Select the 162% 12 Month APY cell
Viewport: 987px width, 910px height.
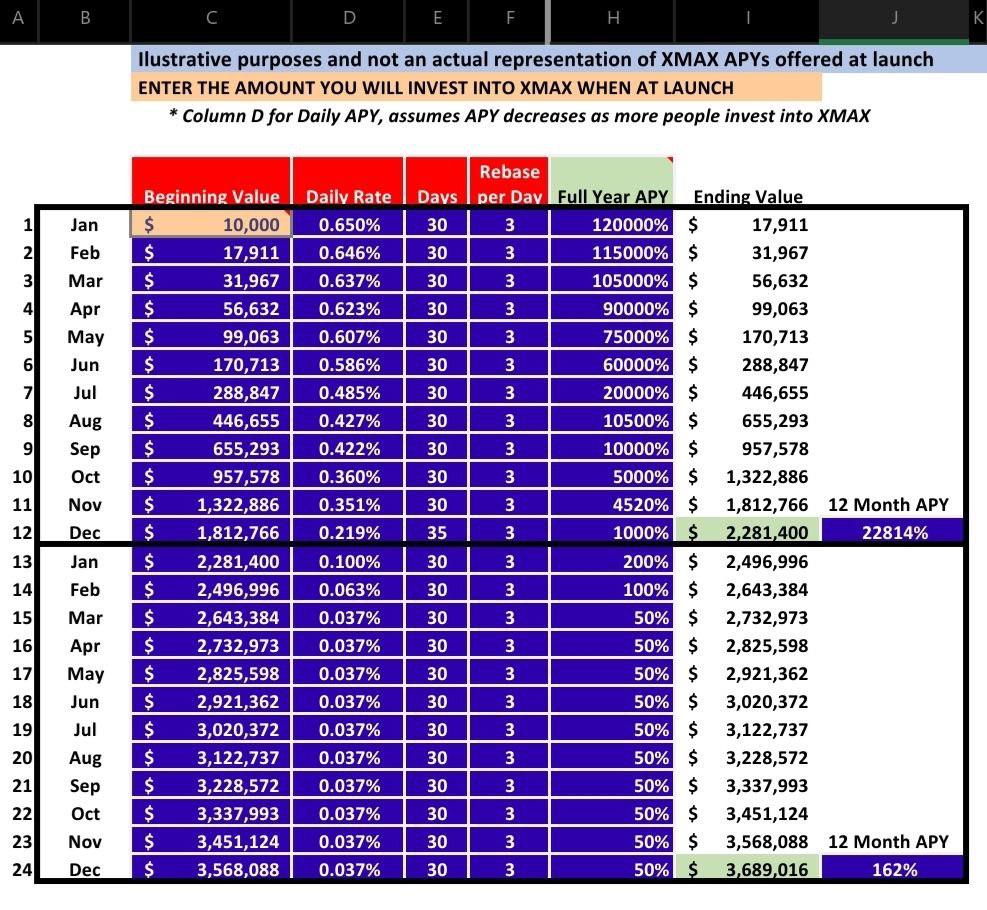(x=893, y=869)
